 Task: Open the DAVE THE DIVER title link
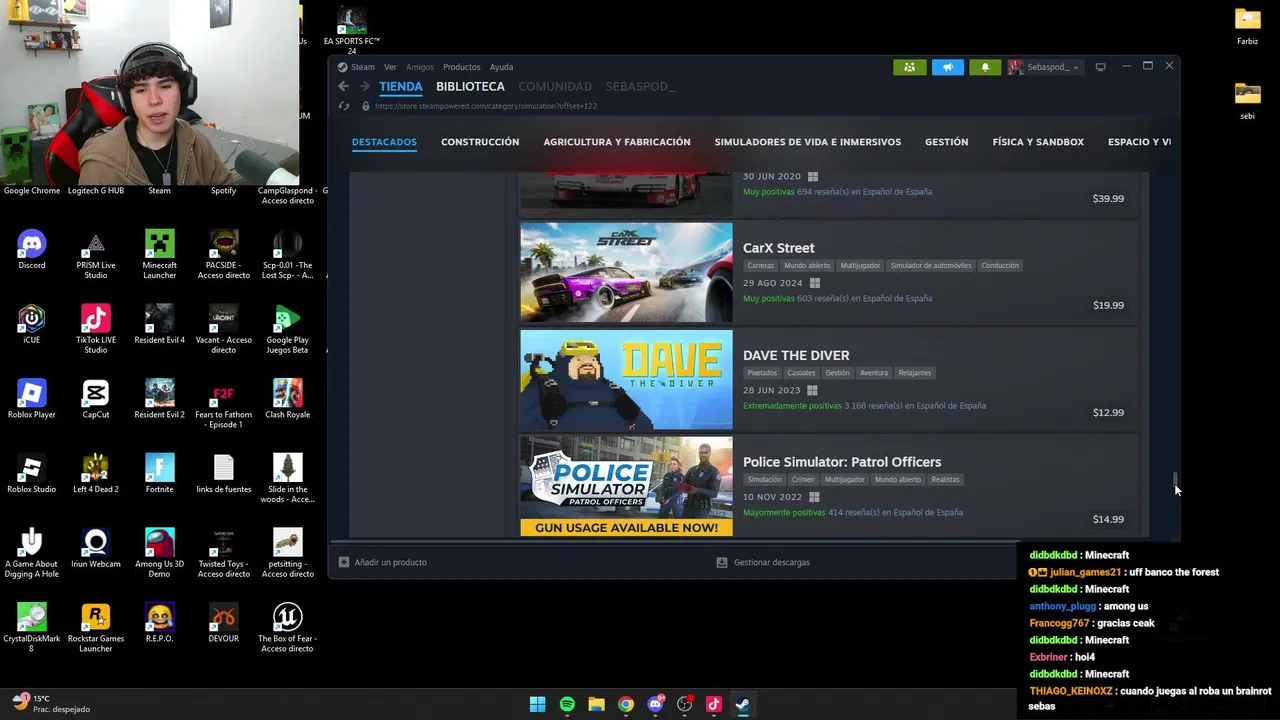click(796, 355)
